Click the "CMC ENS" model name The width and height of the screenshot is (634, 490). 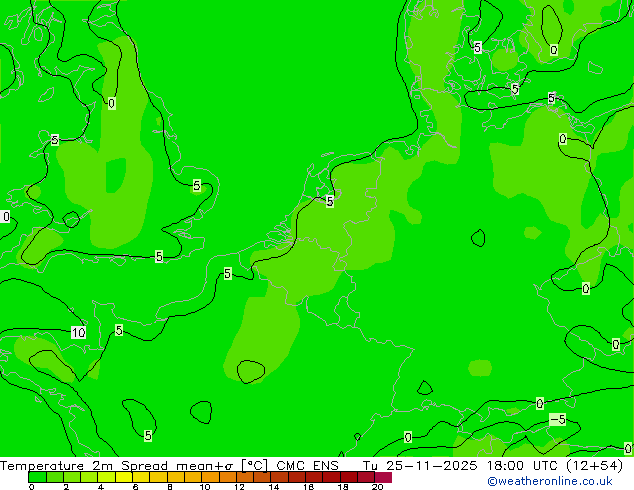click(307, 466)
